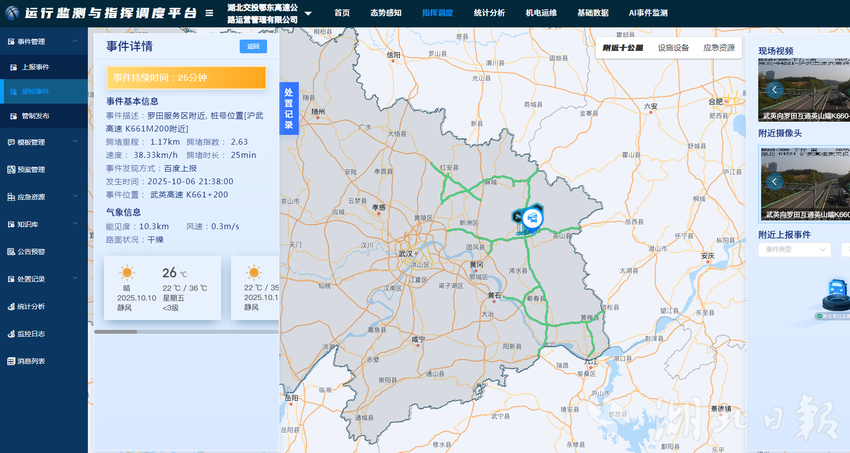Click the hamburger menu icon beside platform title

tap(208, 14)
